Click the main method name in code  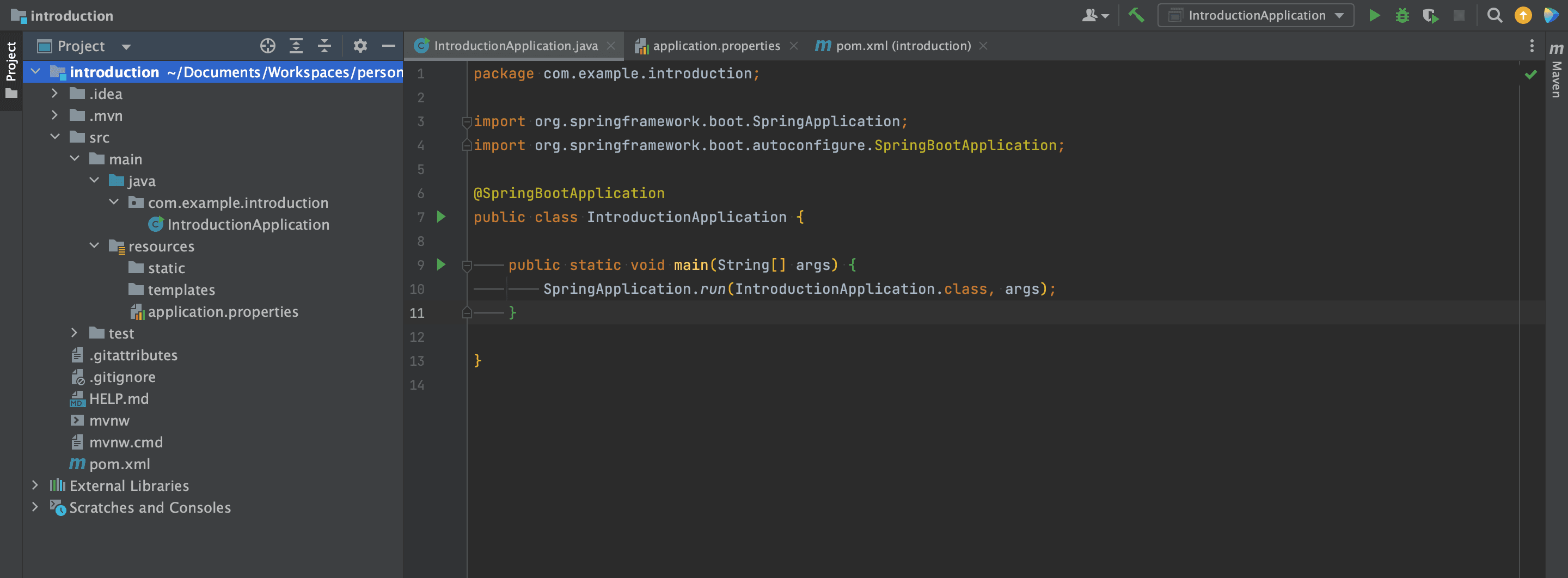691,265
